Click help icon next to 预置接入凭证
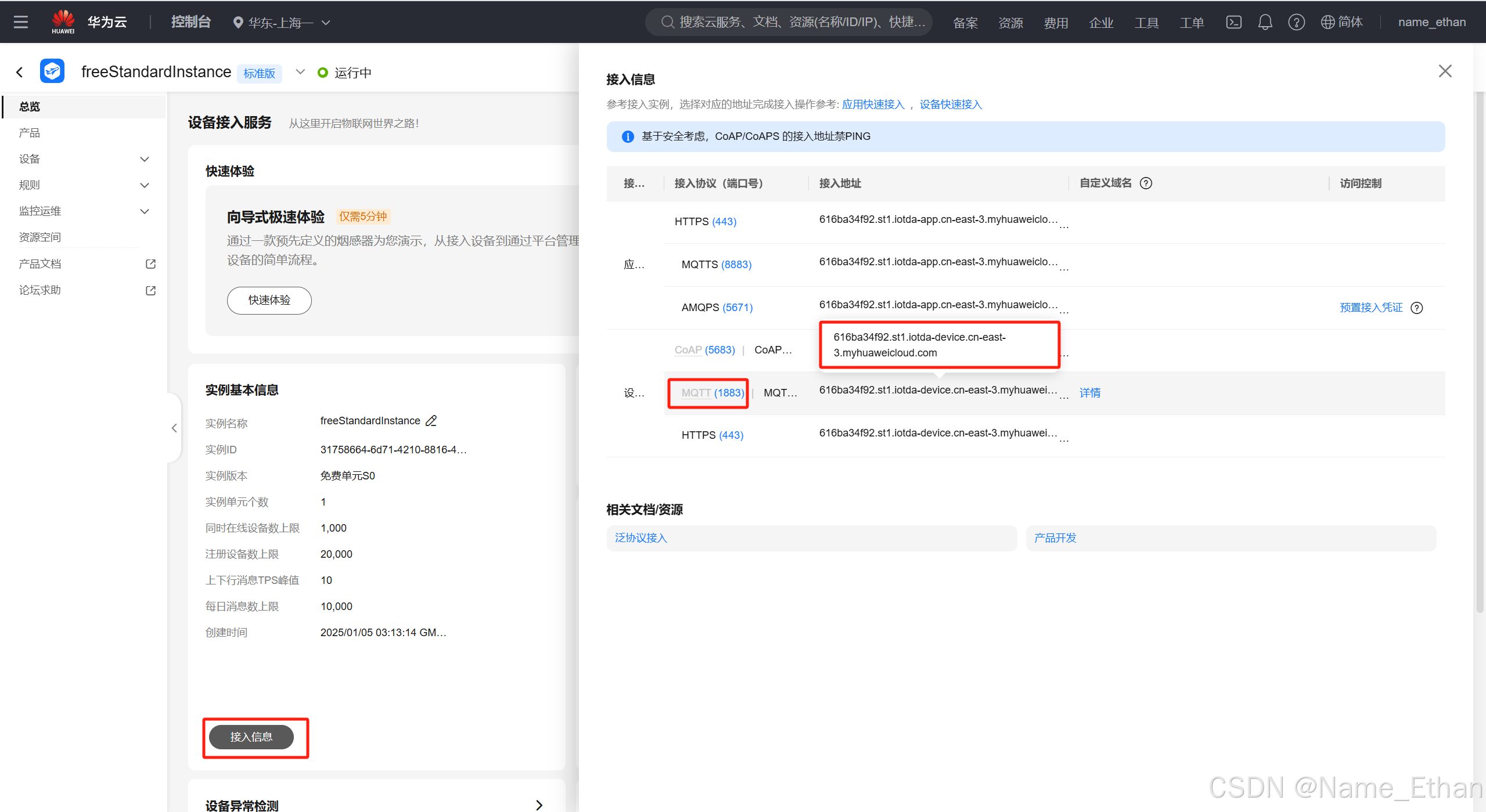 pyautogui.click(x=1417, y=308)
